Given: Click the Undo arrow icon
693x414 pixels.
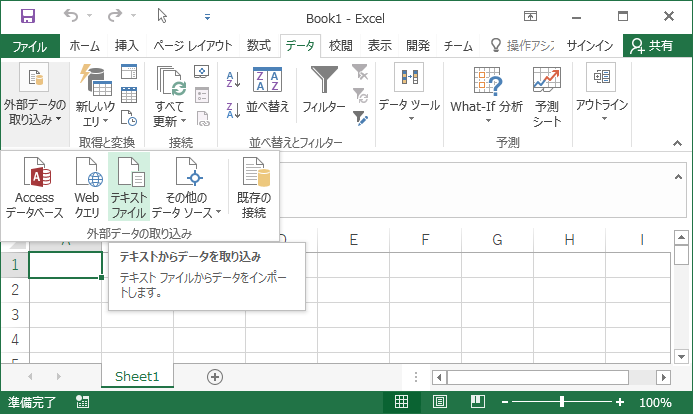Looking at the screenshot, I should 71,16.
